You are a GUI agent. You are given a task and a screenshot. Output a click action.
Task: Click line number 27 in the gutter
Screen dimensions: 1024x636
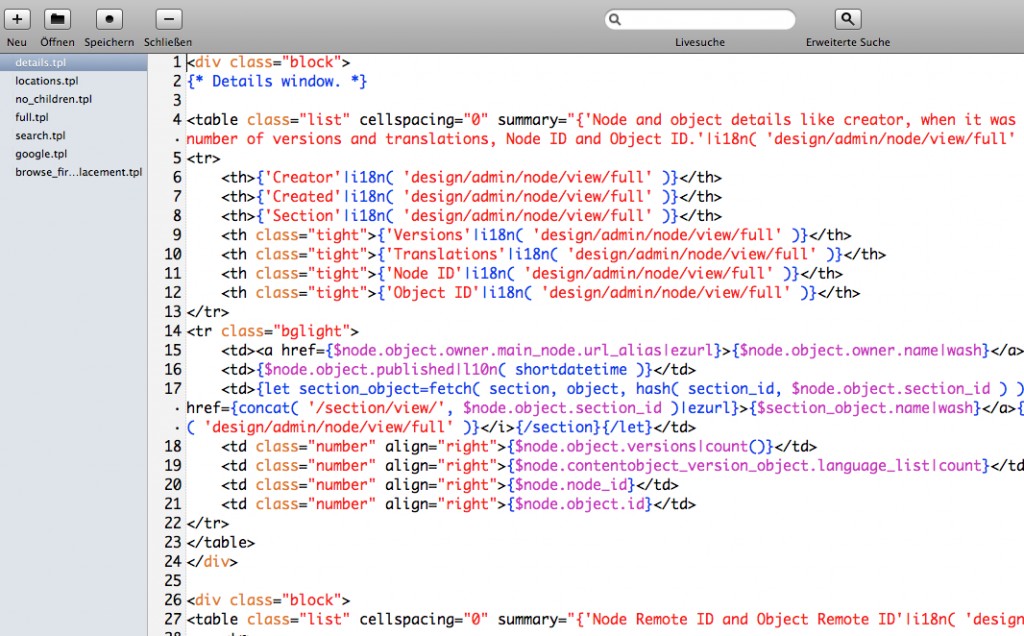point(172,620)
